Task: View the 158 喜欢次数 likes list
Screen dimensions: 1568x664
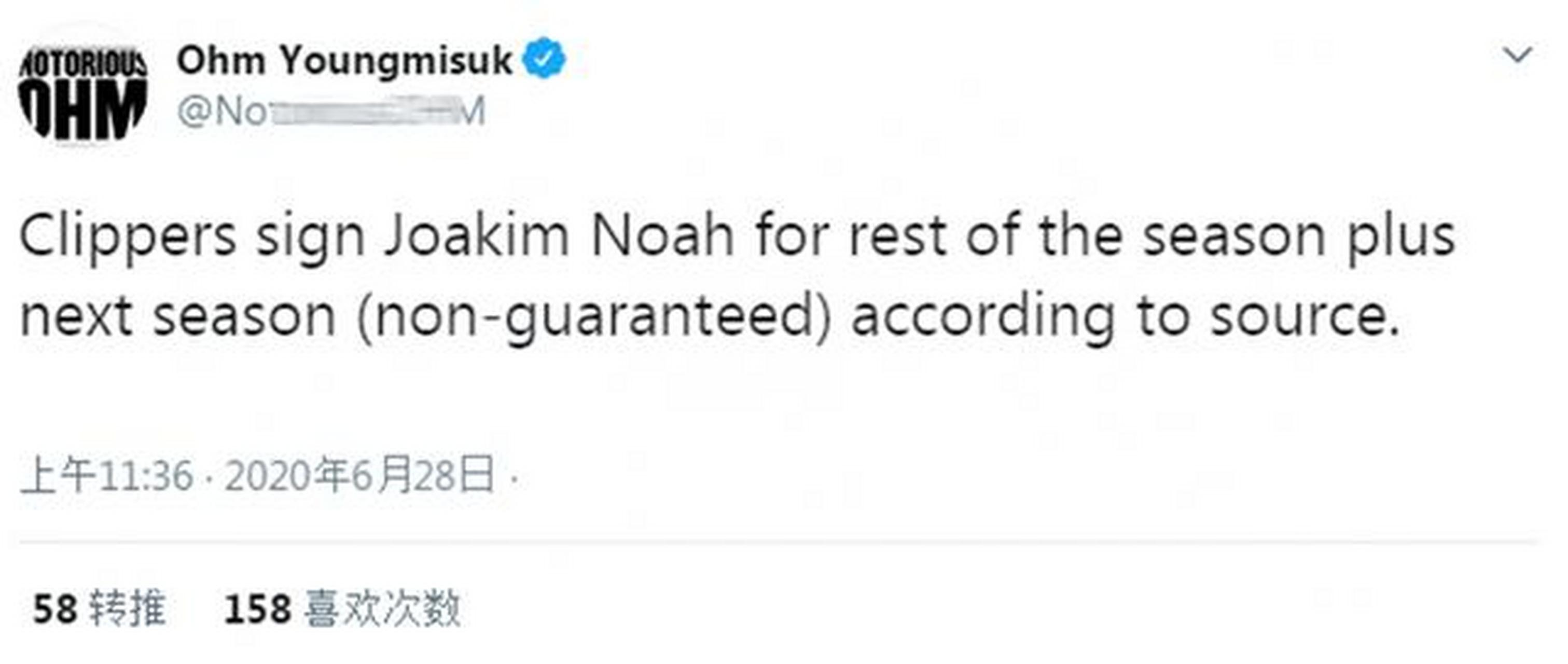Action: (x=341, y=608)
